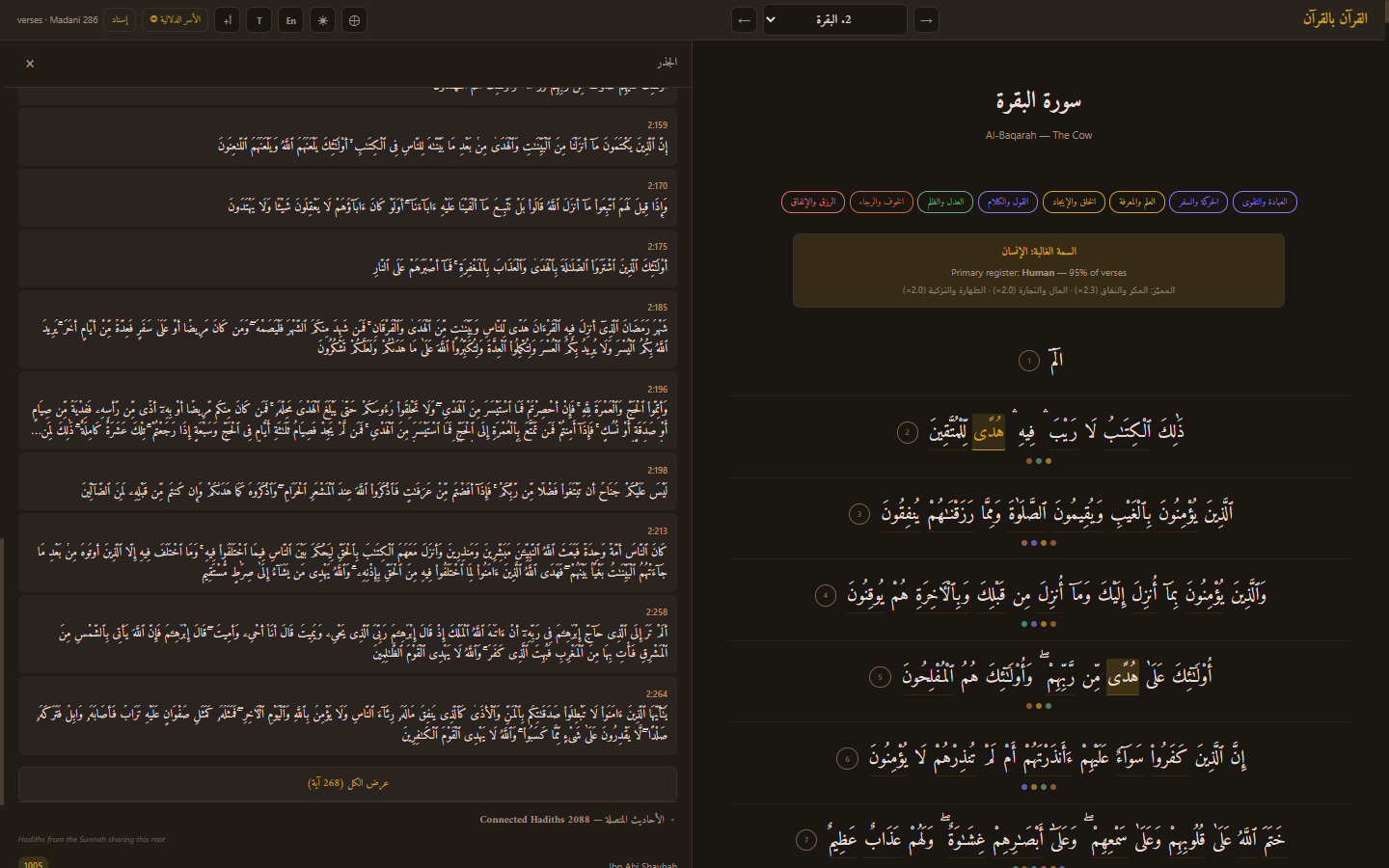The height and width of the screenshot is (868, 1389).
Task: Increase font size via the "+أ" icon
Action: click(227, 19)
